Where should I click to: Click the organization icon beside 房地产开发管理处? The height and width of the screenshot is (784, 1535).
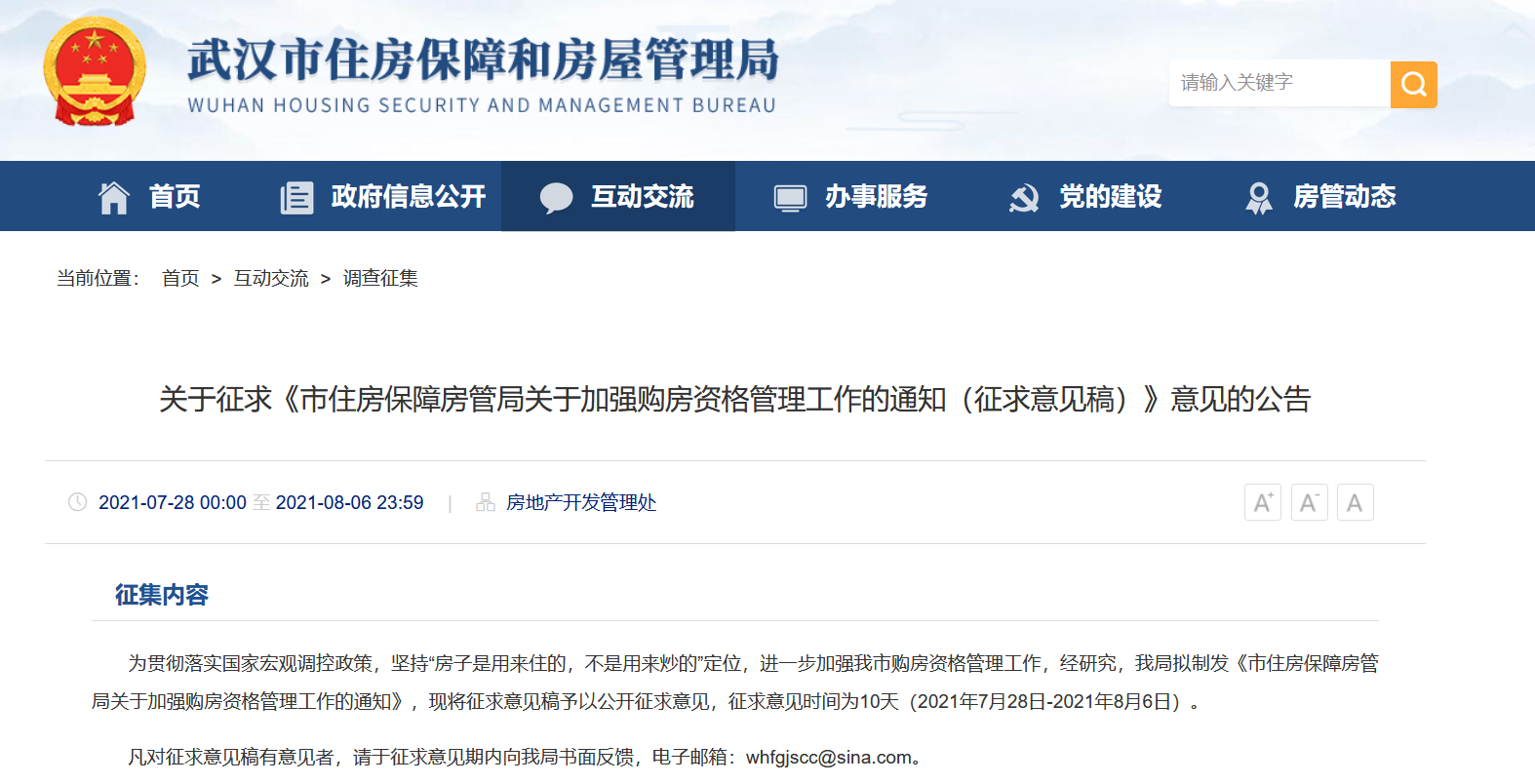(x=486, y=502)
